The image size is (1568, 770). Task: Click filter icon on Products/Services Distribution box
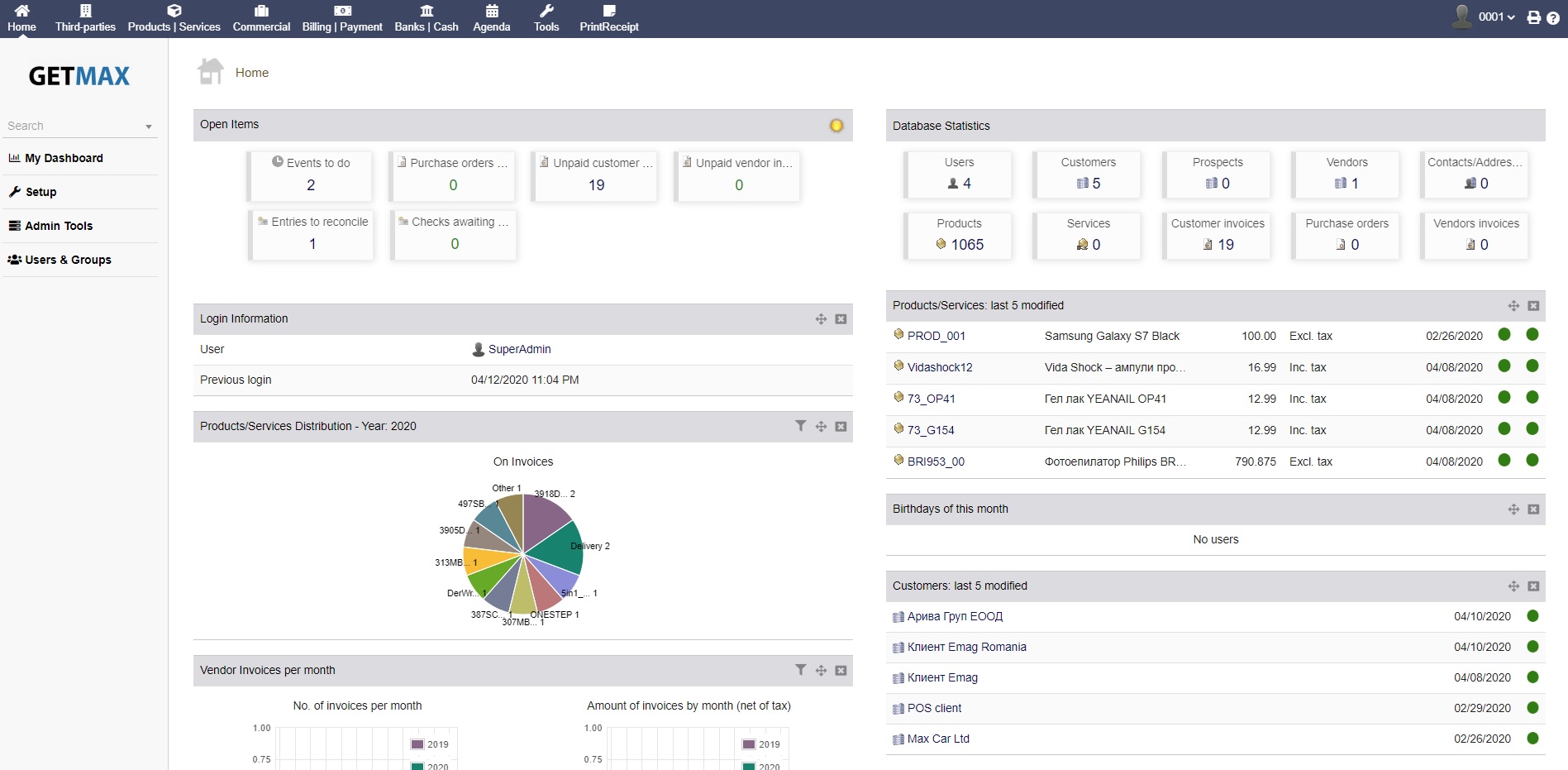800,426
